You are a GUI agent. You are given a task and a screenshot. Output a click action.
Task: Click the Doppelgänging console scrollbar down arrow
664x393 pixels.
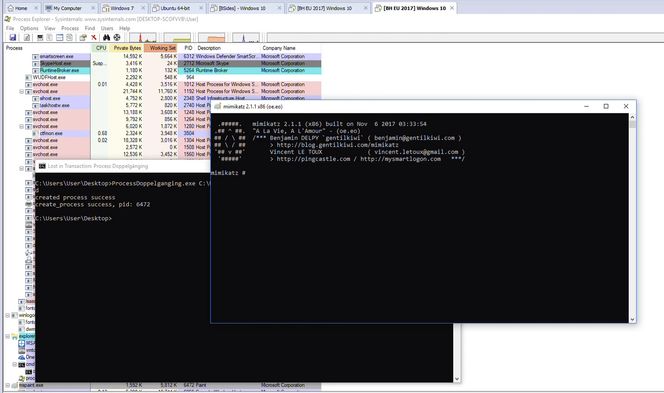(x=457, y=379)
